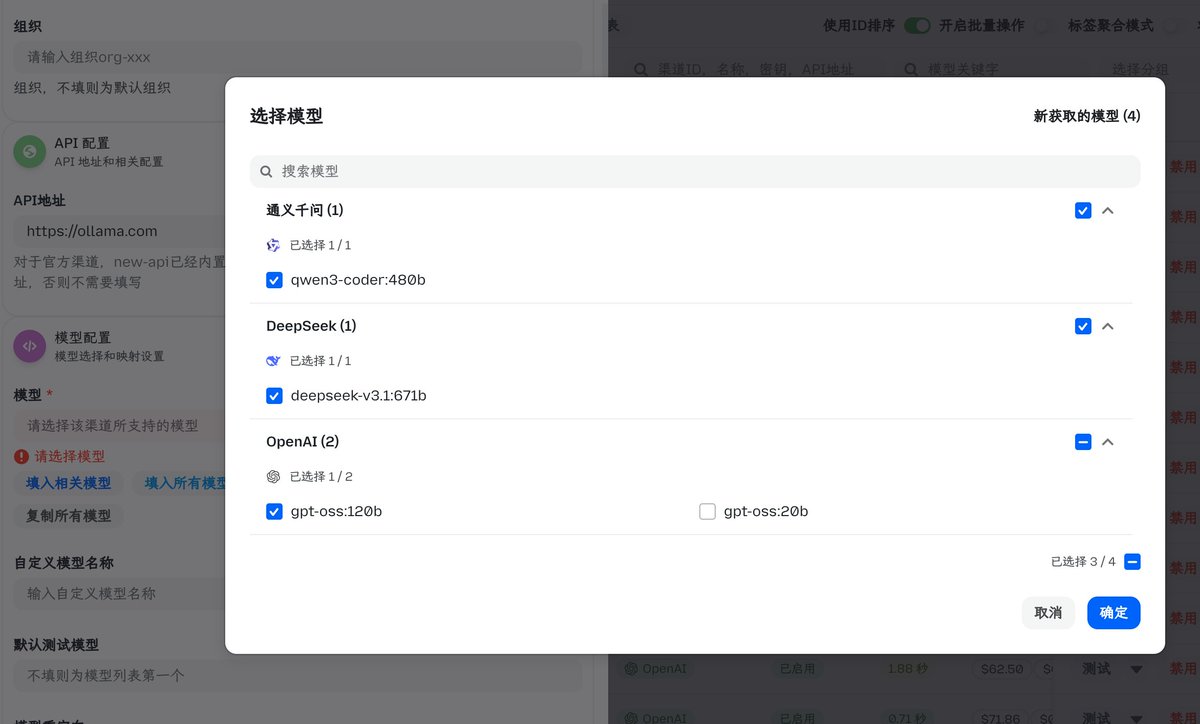The width and height of the screenshot is (1200, 724).
Task: Click the green API 配置 section icon
Action: pyautogui.click(x=29, y=152)
